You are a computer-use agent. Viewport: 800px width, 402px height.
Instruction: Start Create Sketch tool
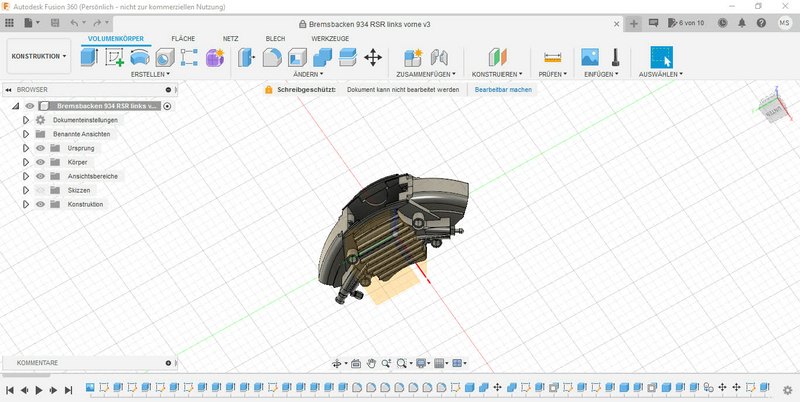point(114,57)
